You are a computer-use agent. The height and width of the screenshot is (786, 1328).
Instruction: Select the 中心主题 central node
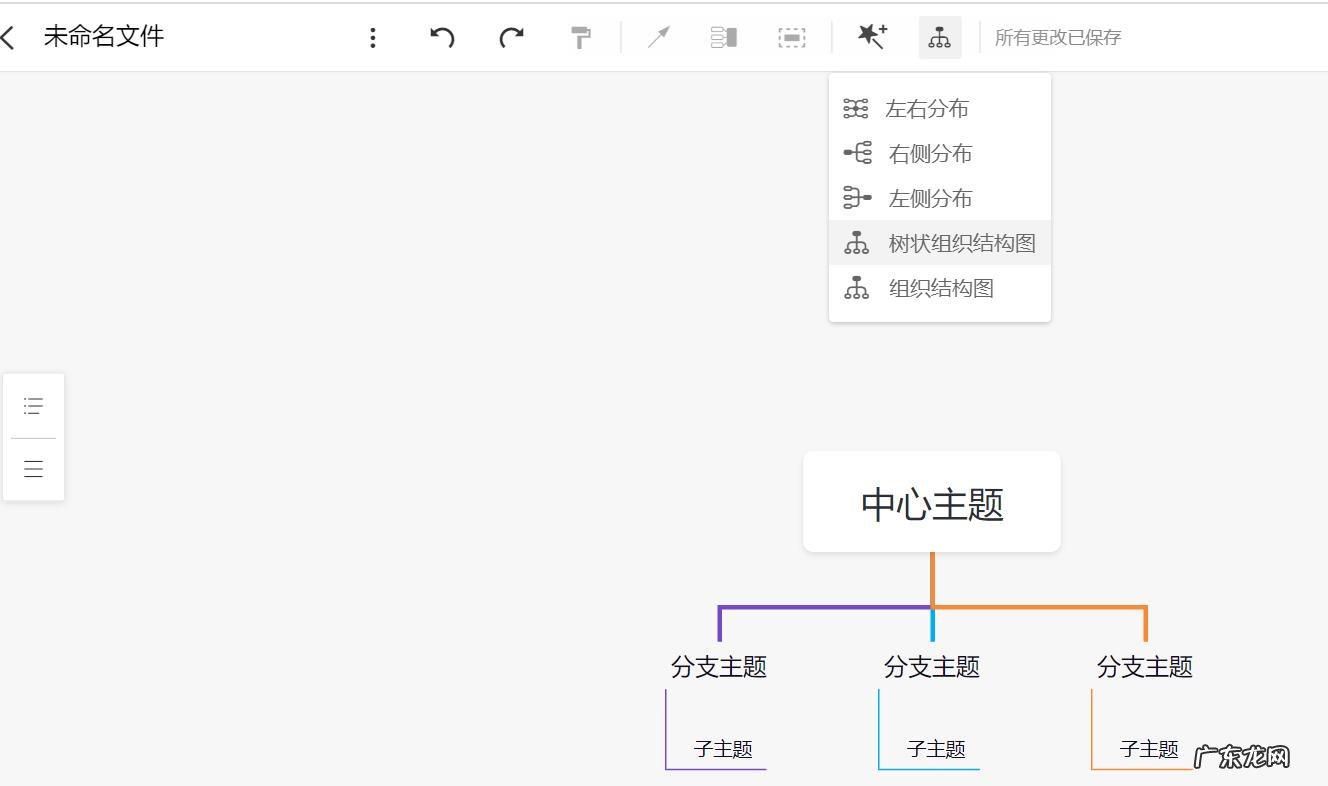tap(931, 500)
